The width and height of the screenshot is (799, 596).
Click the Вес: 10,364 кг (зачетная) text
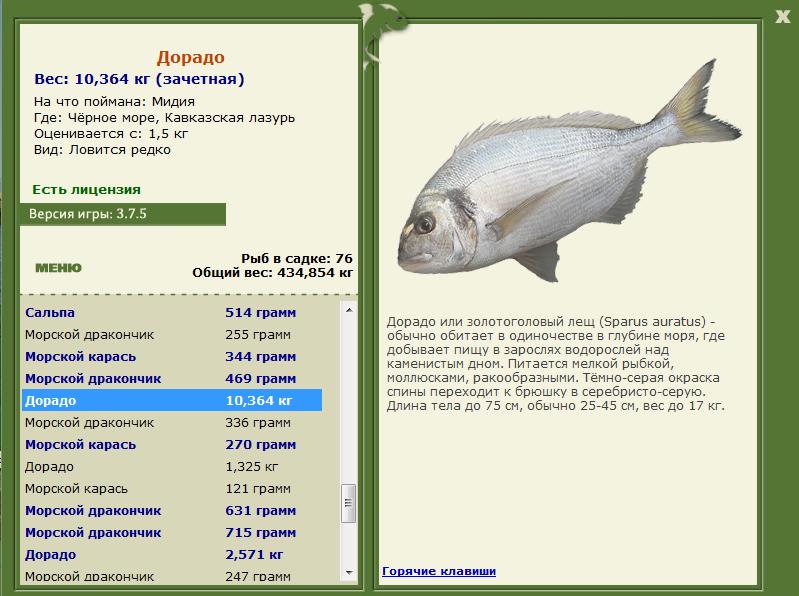click(x=139, y=79)
